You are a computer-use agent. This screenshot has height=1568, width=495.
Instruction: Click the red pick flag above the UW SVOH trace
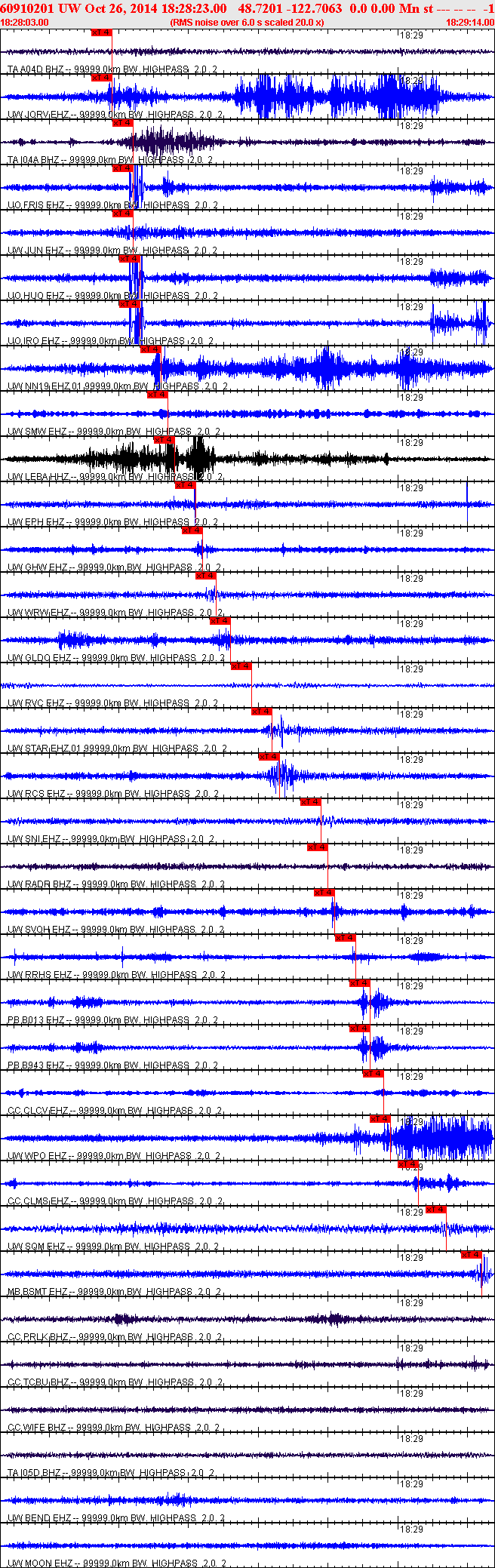click(324, 893)
